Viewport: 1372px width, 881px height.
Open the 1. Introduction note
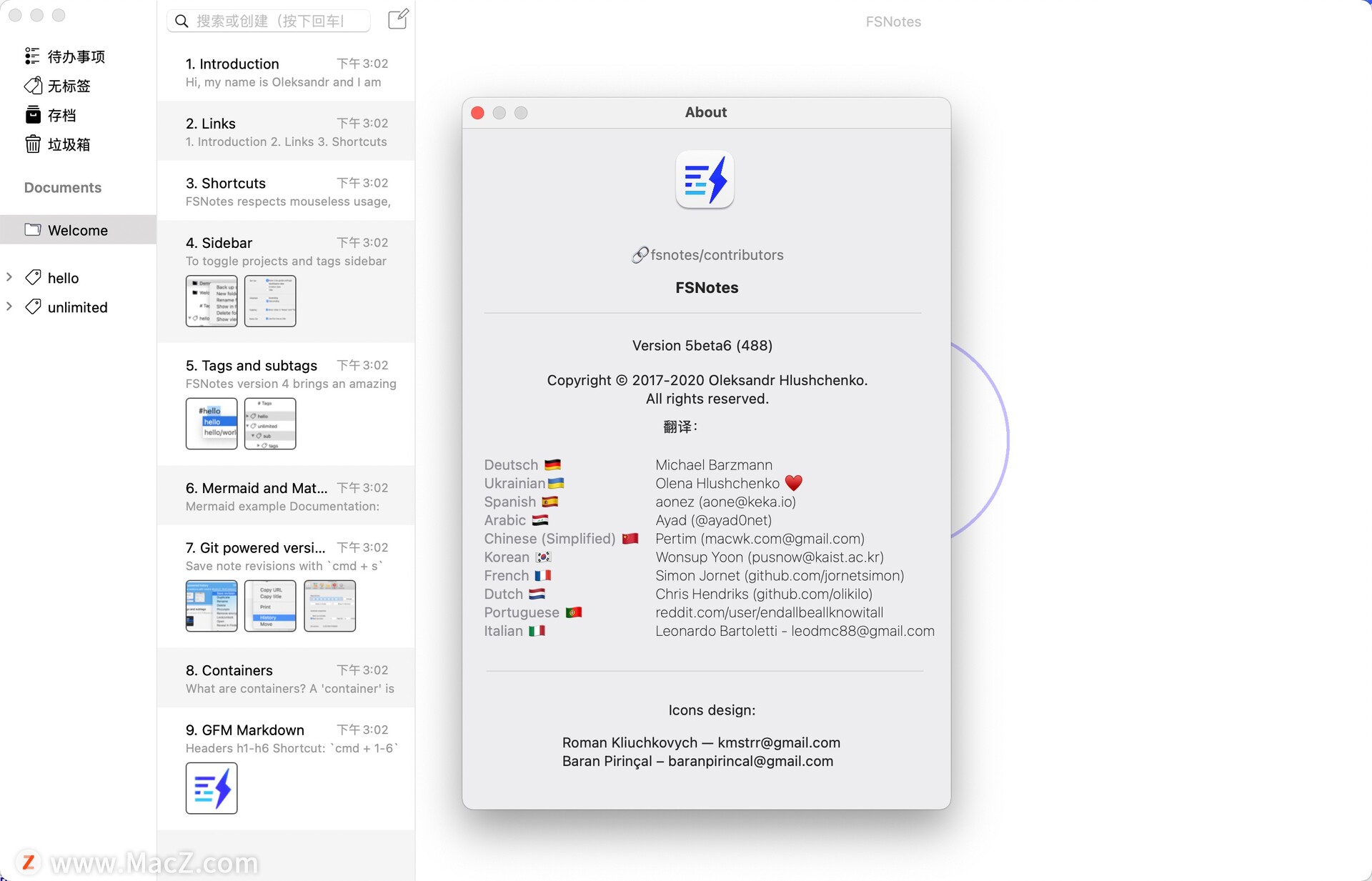pos(286,71)
